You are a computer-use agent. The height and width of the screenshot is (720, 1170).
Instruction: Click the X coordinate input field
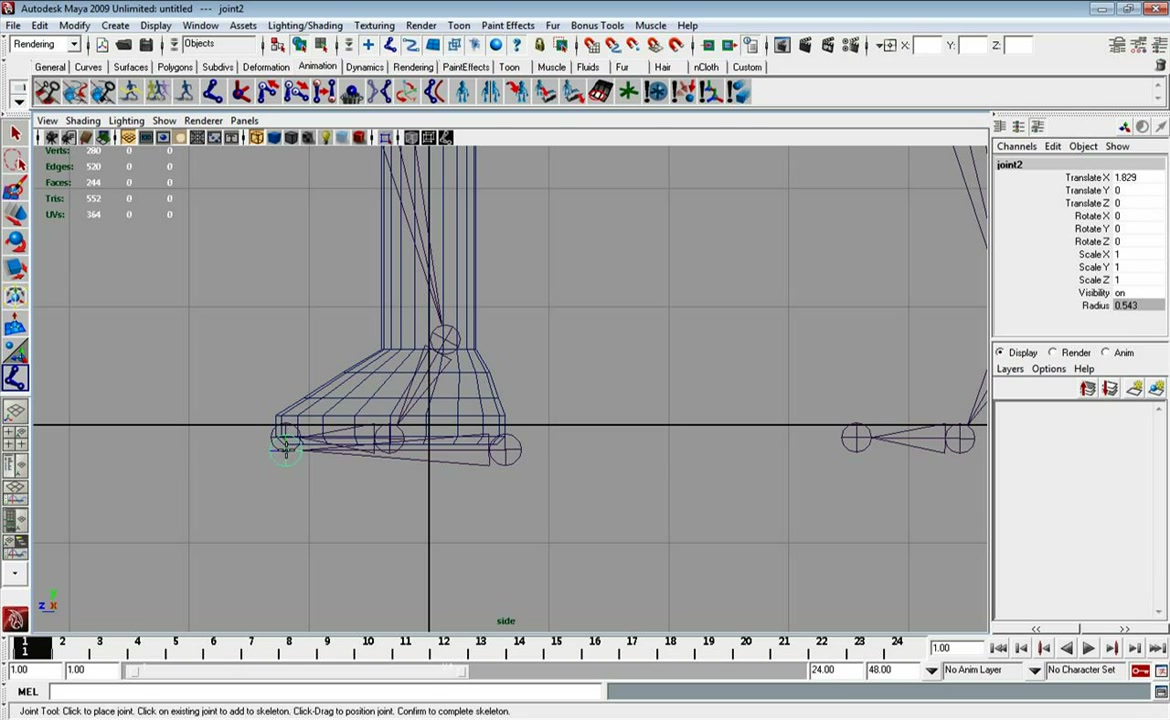[x=927, y=46]
